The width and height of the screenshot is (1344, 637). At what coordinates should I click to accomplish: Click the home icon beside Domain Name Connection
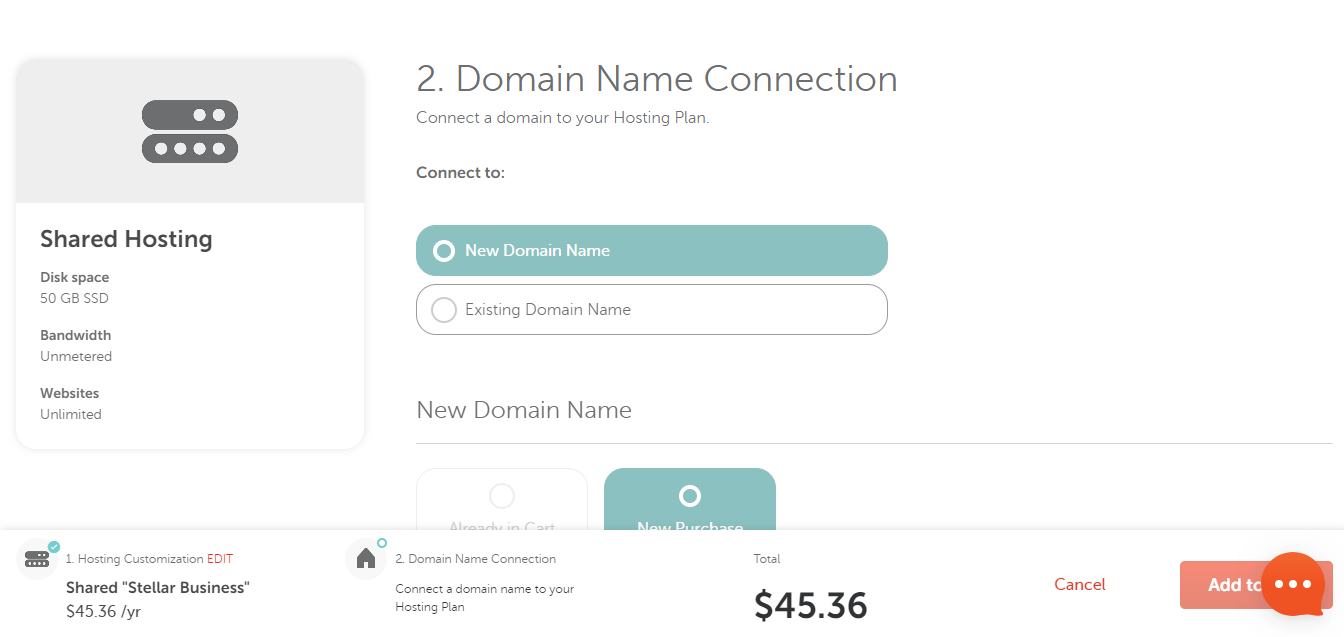366,559
